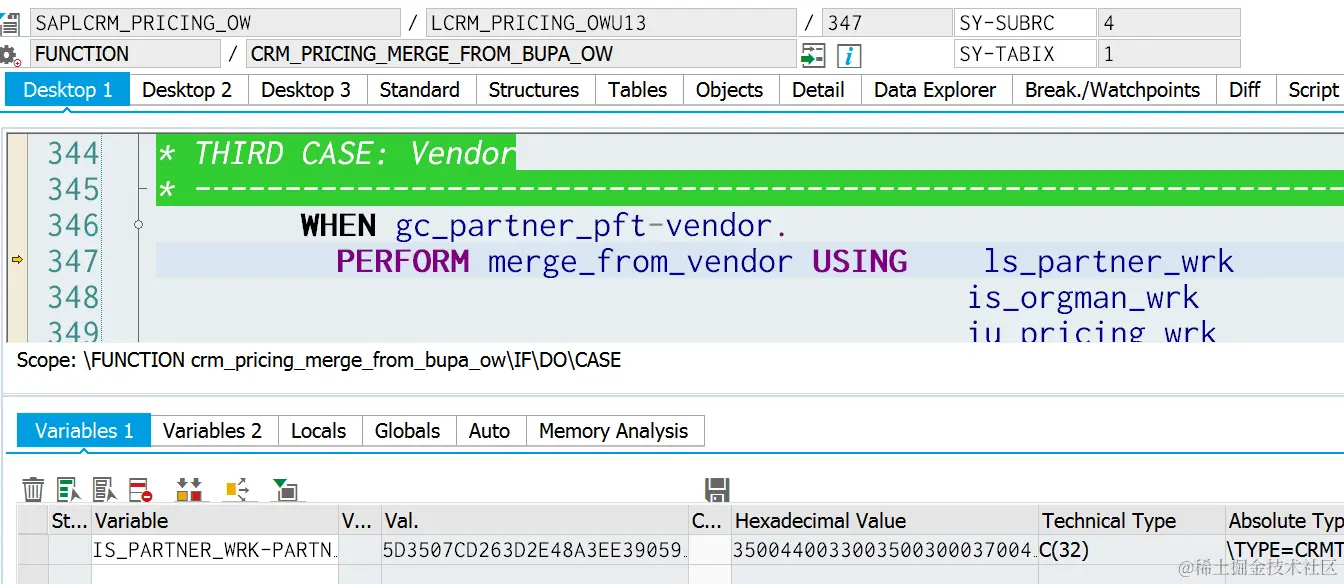
Task: Select the Variables 1 tab
Action: 84,431
